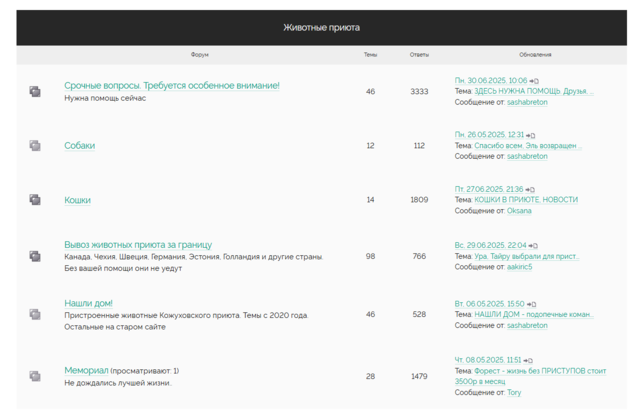Click the replies count 766
Screen dimensions: 640x415
pyautogui.click(x=419, y=256)
